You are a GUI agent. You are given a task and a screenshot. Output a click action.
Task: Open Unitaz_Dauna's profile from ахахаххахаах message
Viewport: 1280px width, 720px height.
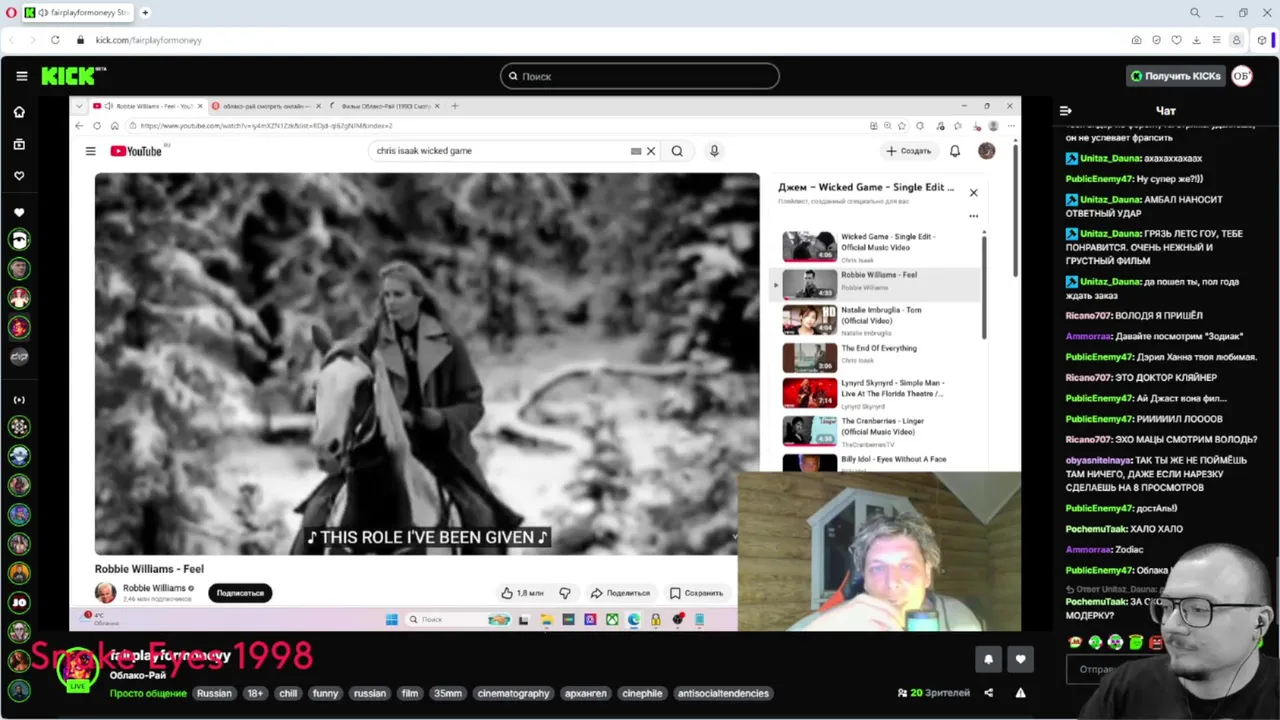(1111, 158)
